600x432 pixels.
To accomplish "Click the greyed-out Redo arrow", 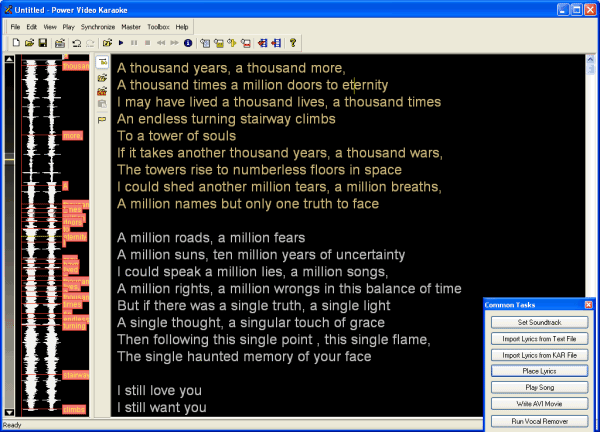I will [x=90, y=43].
